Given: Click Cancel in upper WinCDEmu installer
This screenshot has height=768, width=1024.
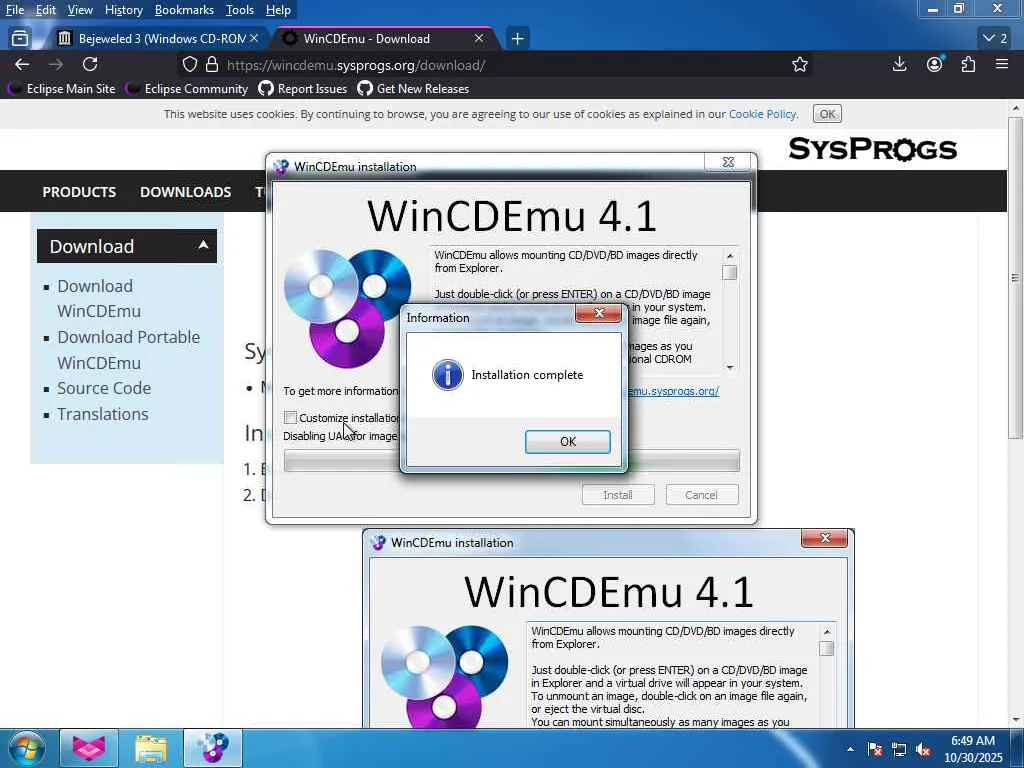Looking at the screenshot, I should pos(701,495).
